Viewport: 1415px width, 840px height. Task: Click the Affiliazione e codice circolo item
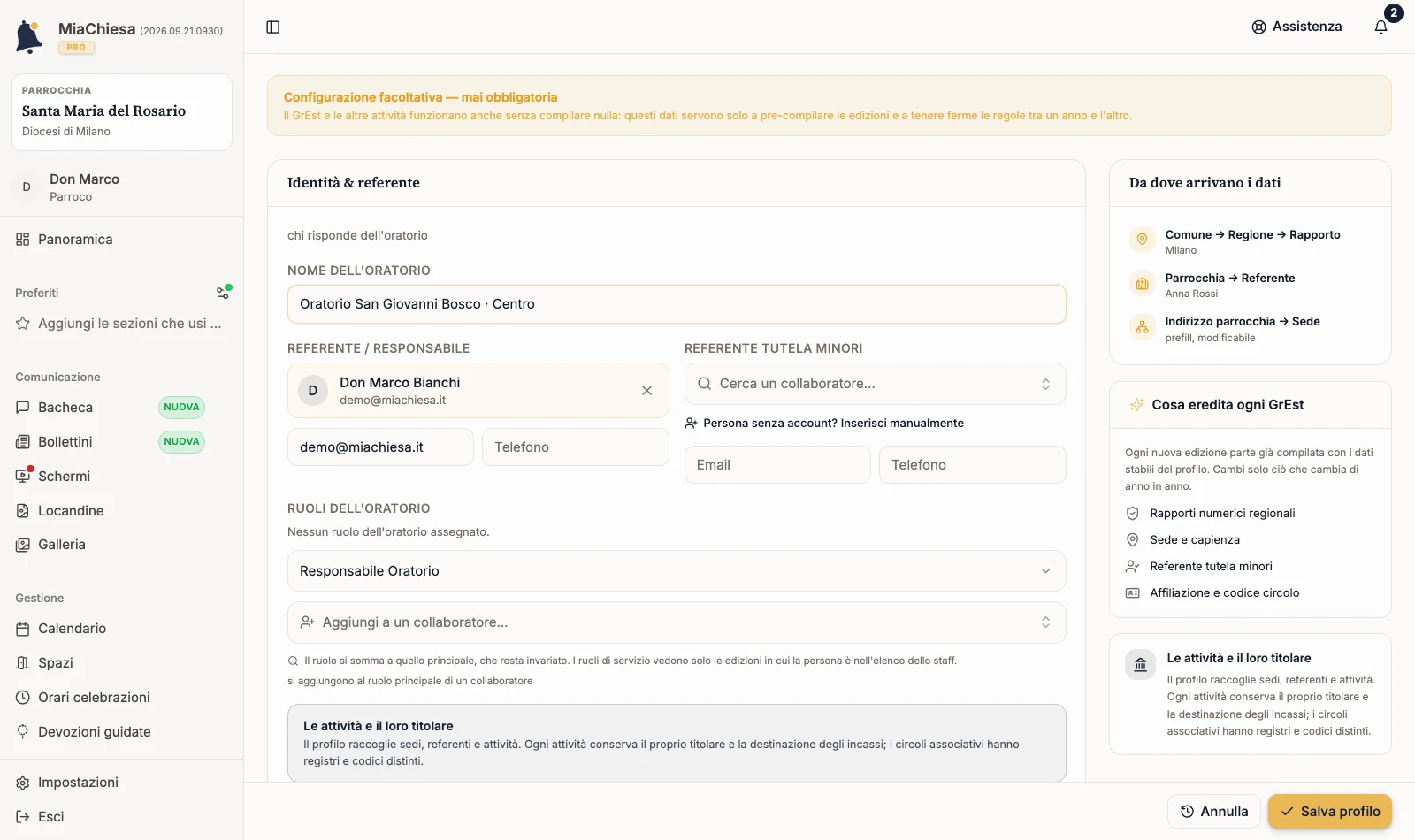[x=1225, y=593]
